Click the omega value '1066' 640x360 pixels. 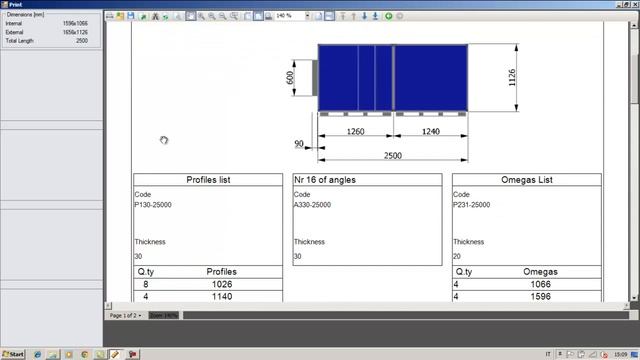pyautogui.click(x=541, y=284)
